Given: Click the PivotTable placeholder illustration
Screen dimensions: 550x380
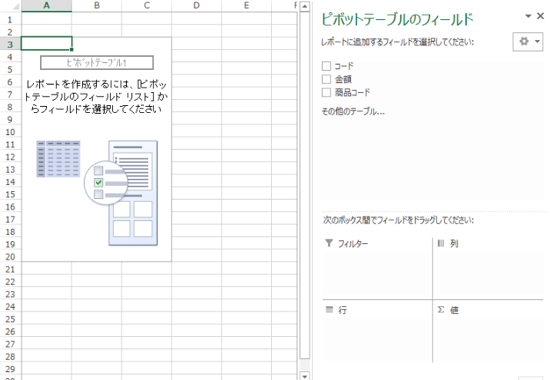Looking at the screenshot, I should coord(97,193).
